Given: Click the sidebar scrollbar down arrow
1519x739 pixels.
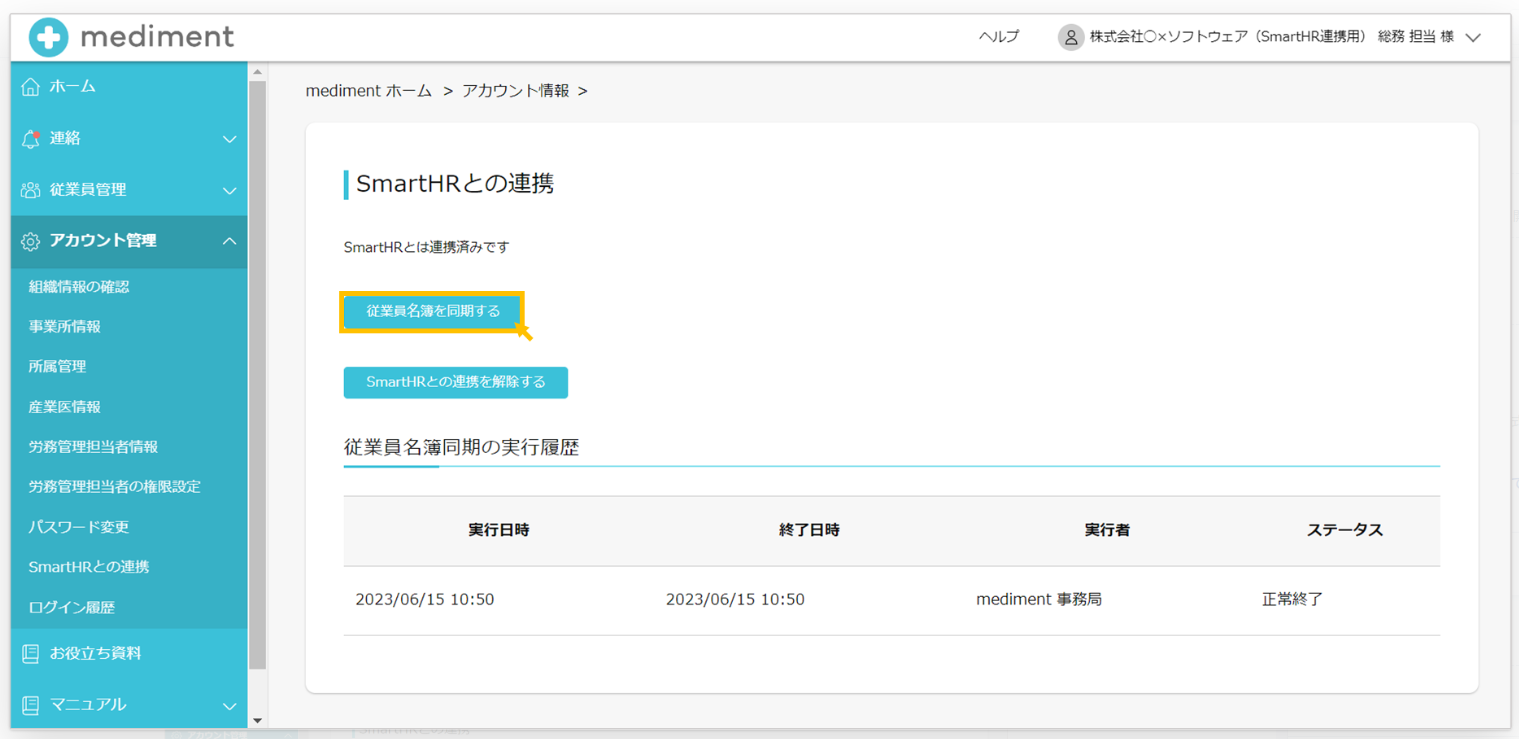Looking at the screenshot, I should point(257,720).
